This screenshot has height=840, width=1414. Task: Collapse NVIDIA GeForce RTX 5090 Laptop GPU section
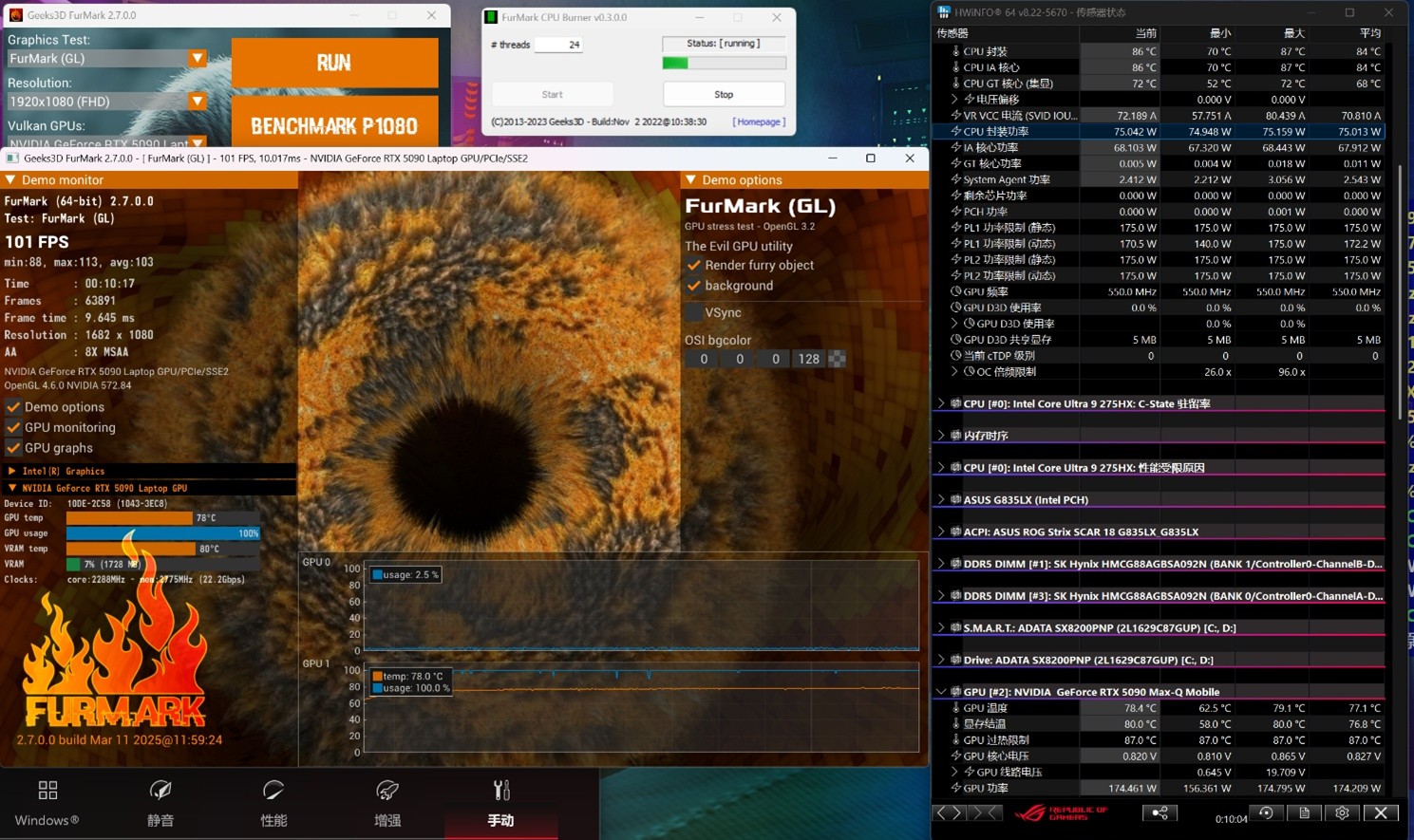click(11, 488)
